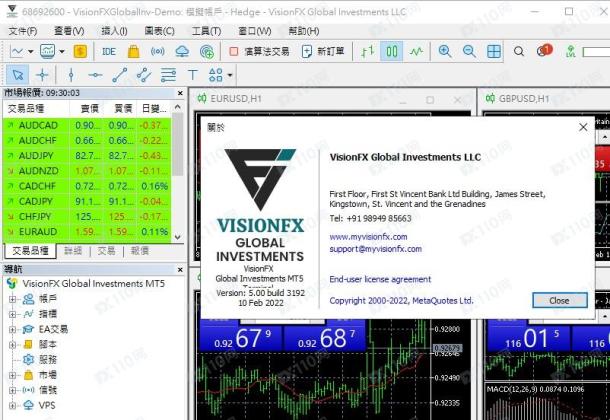Select the trendline drawing tool
The width and height of the screenshot is (610, 420).
tap(119, 75)
